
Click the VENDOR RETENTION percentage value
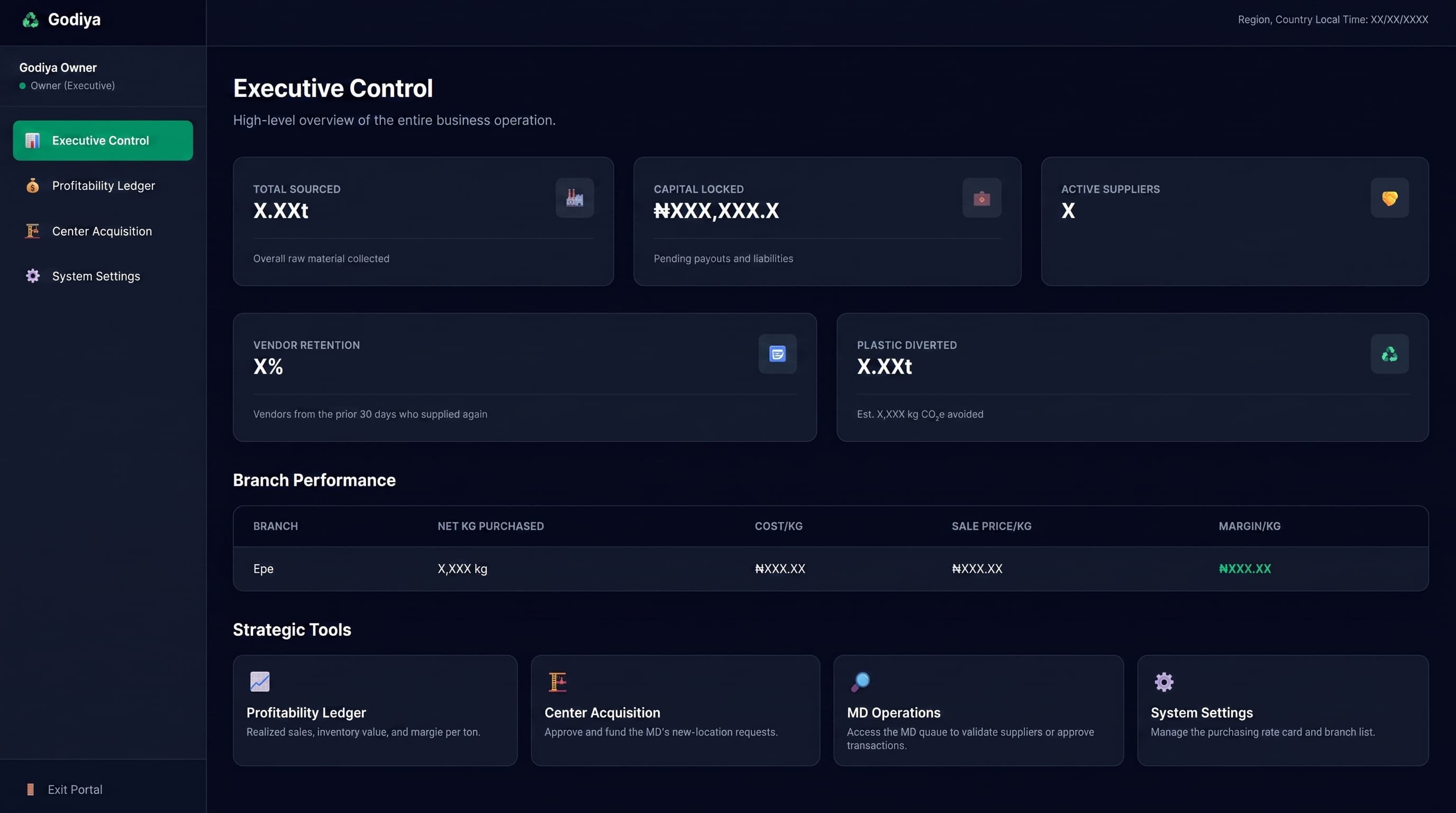point(268,367)
